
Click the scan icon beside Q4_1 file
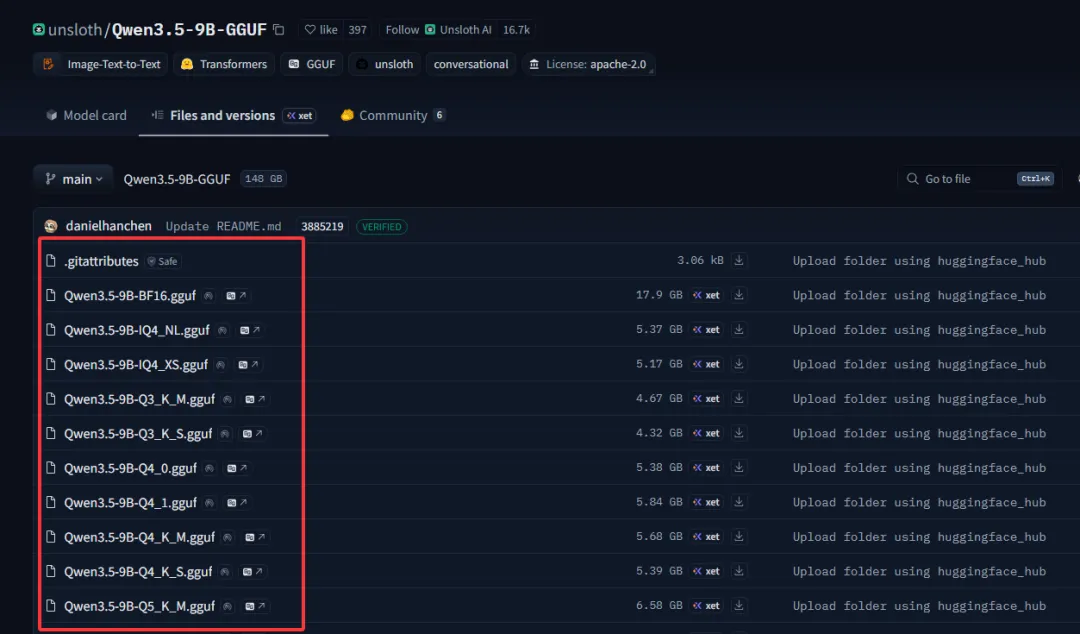pyautogui.click(x=209, y=502)
